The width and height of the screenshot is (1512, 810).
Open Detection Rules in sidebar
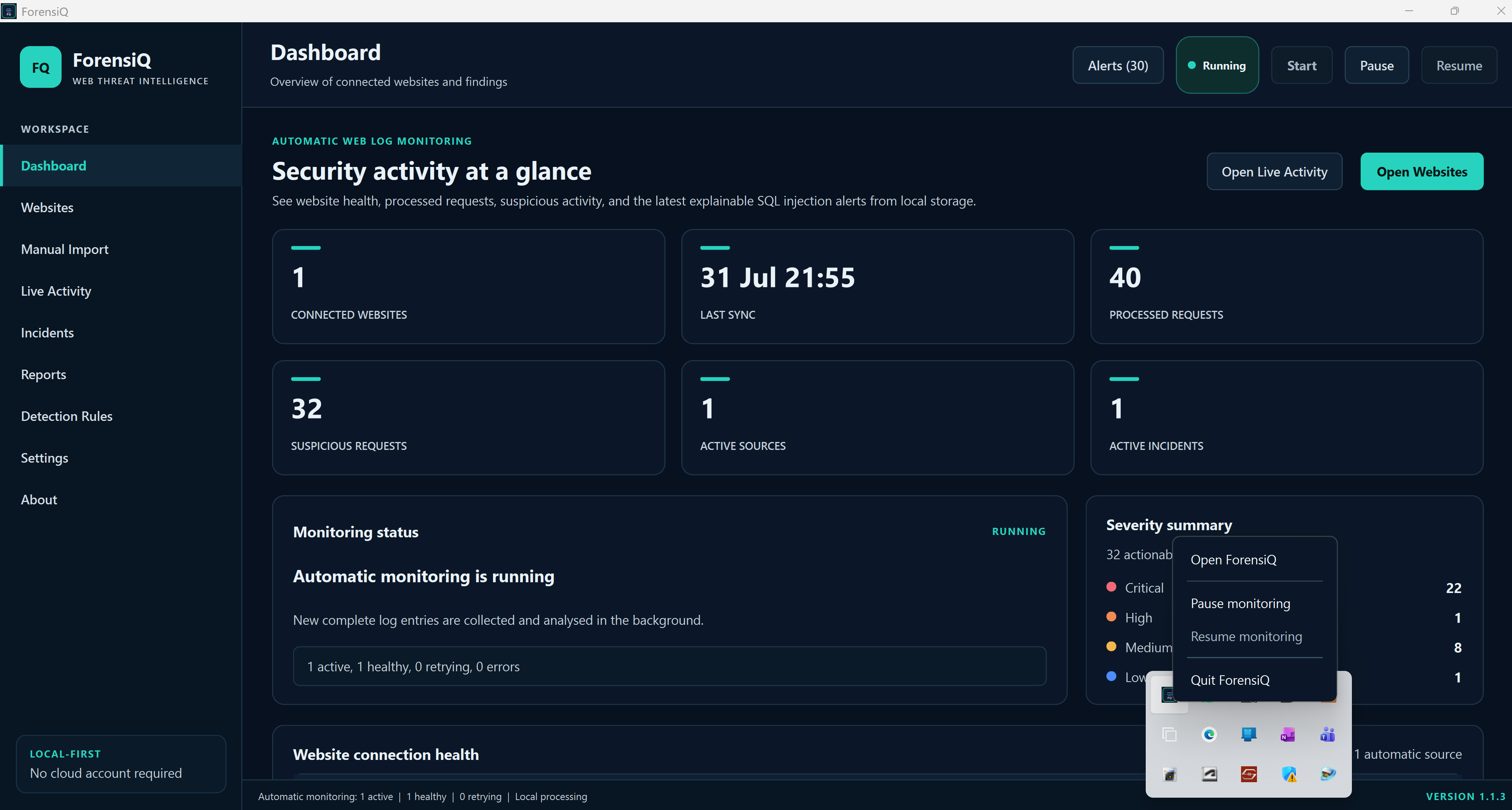coord(121,416)
